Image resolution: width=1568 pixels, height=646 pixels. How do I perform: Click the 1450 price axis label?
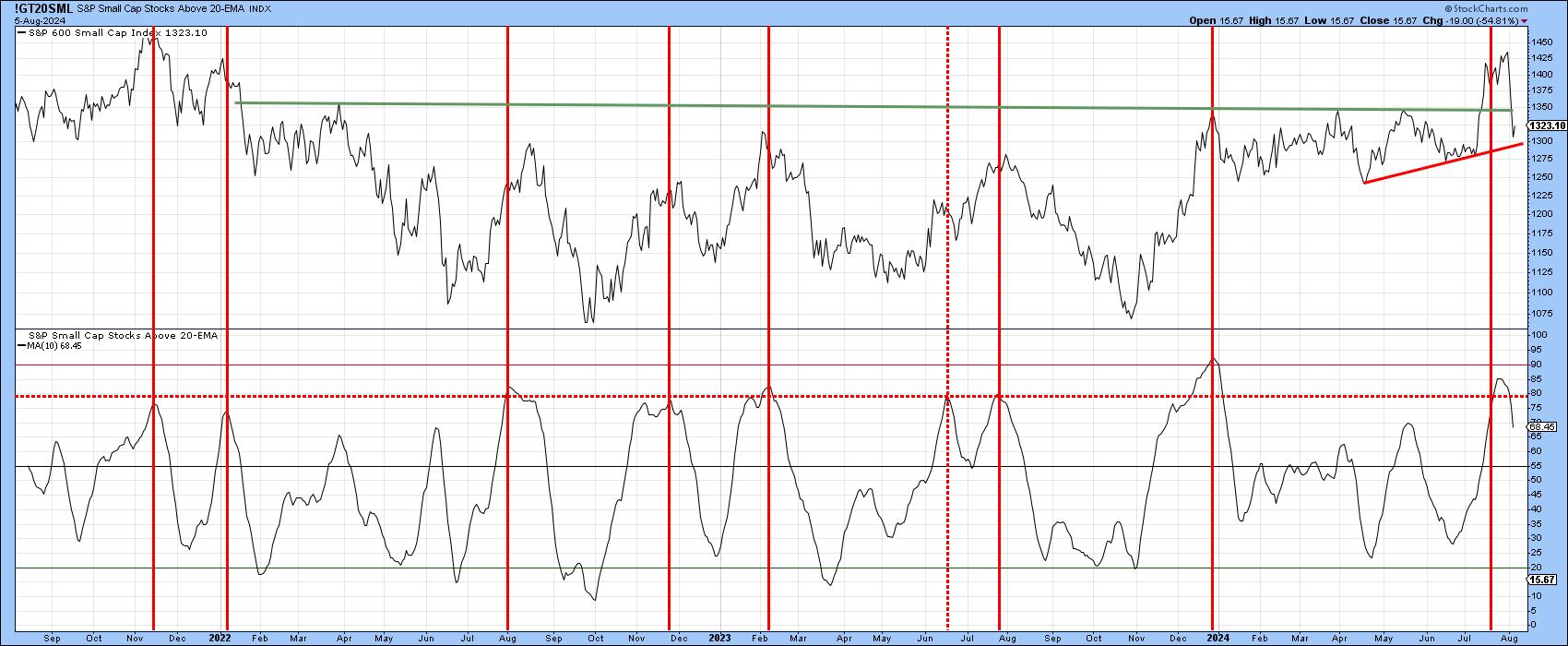click(x=1541, y=42)
